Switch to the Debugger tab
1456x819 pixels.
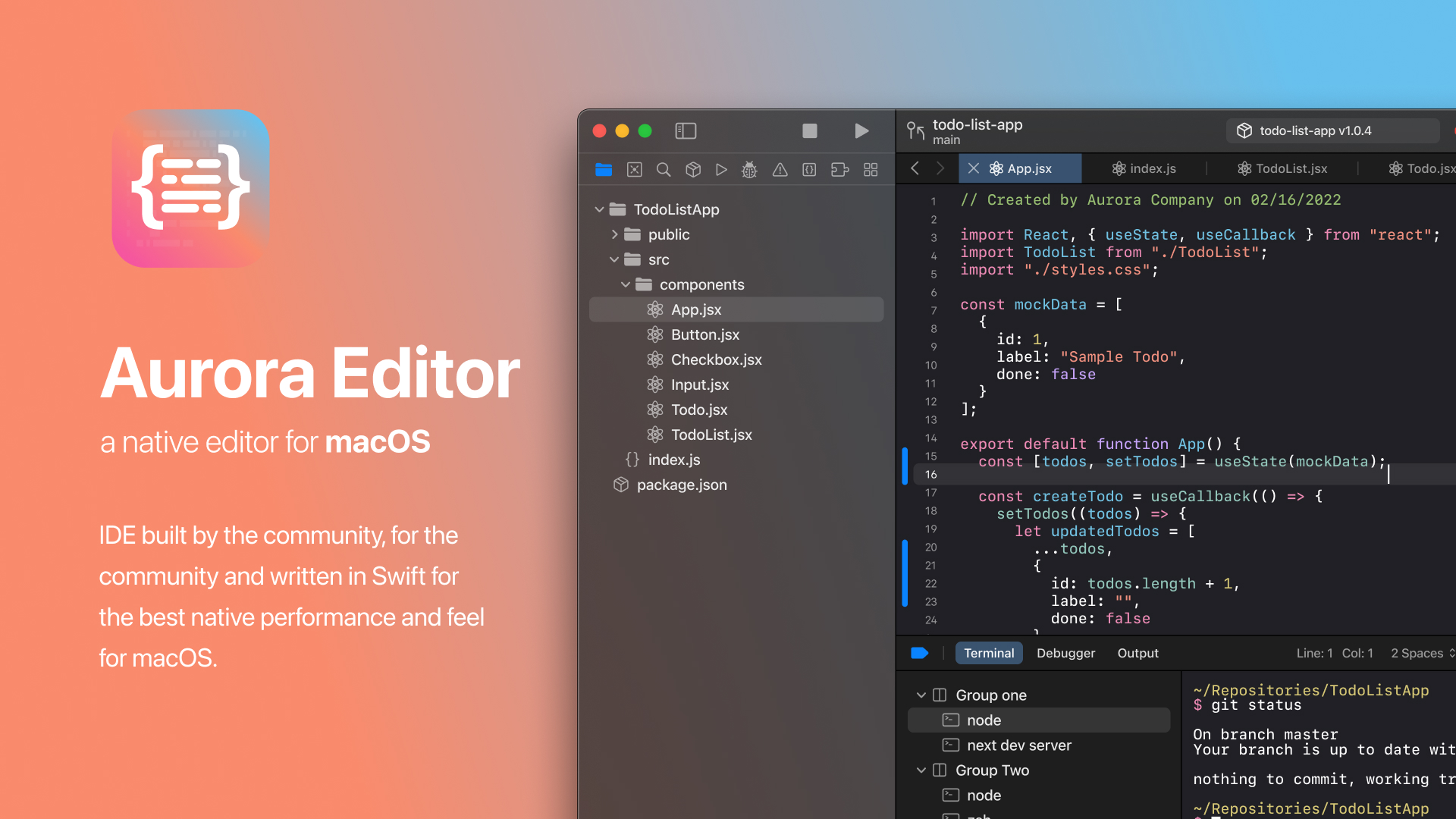pos(1065,652)
